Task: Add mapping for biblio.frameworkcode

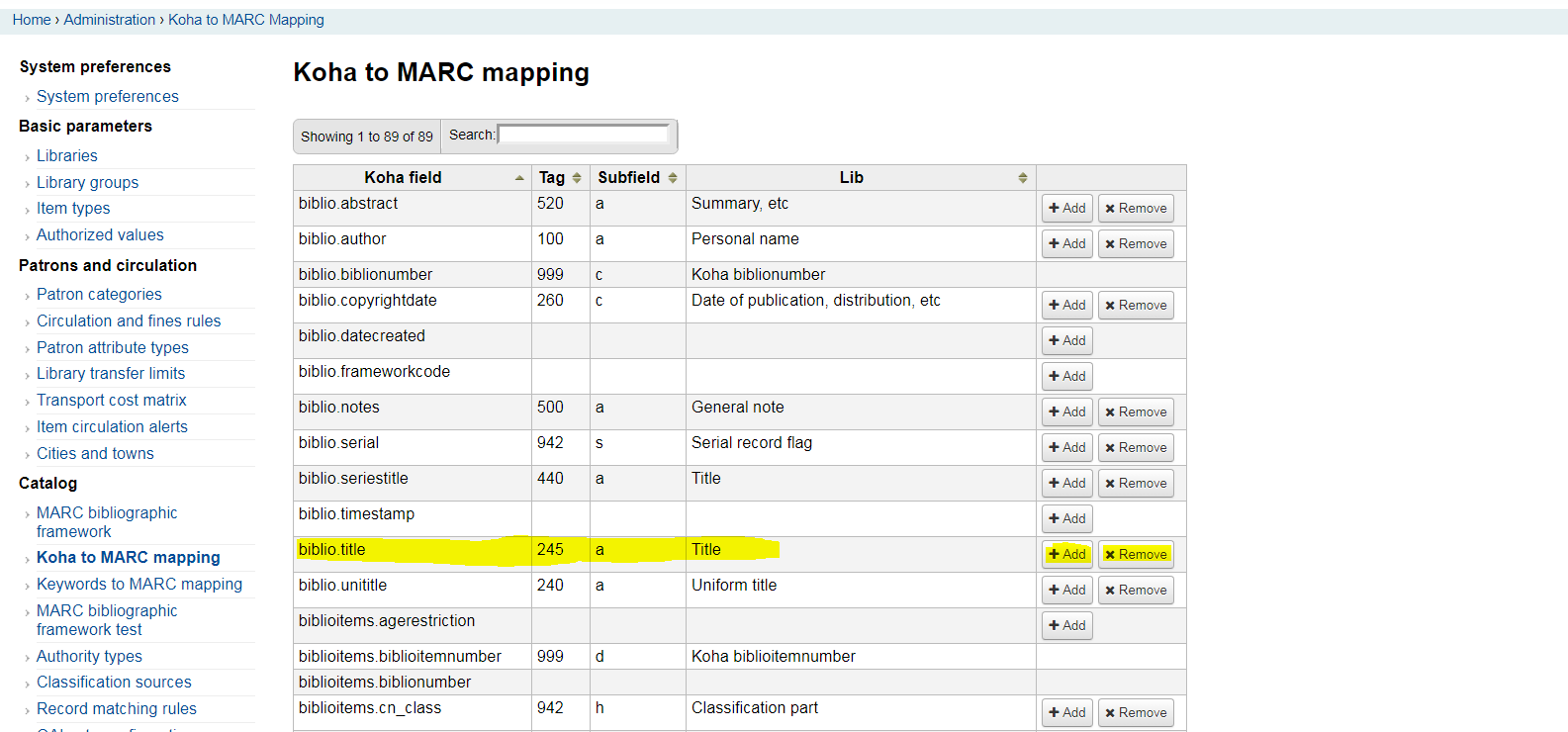Action: coord(1067,376)
